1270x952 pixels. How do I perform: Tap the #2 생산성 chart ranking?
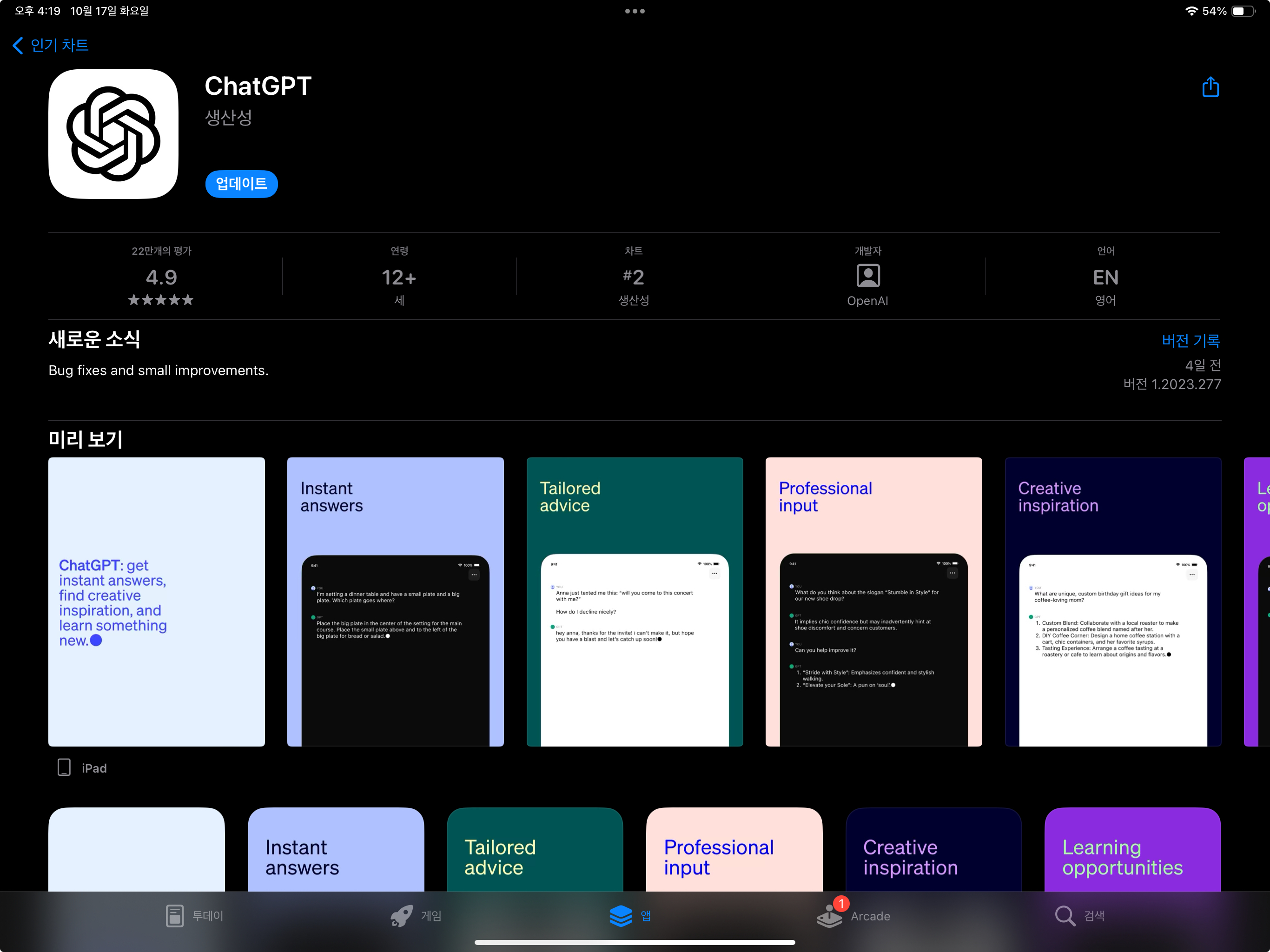633,278
